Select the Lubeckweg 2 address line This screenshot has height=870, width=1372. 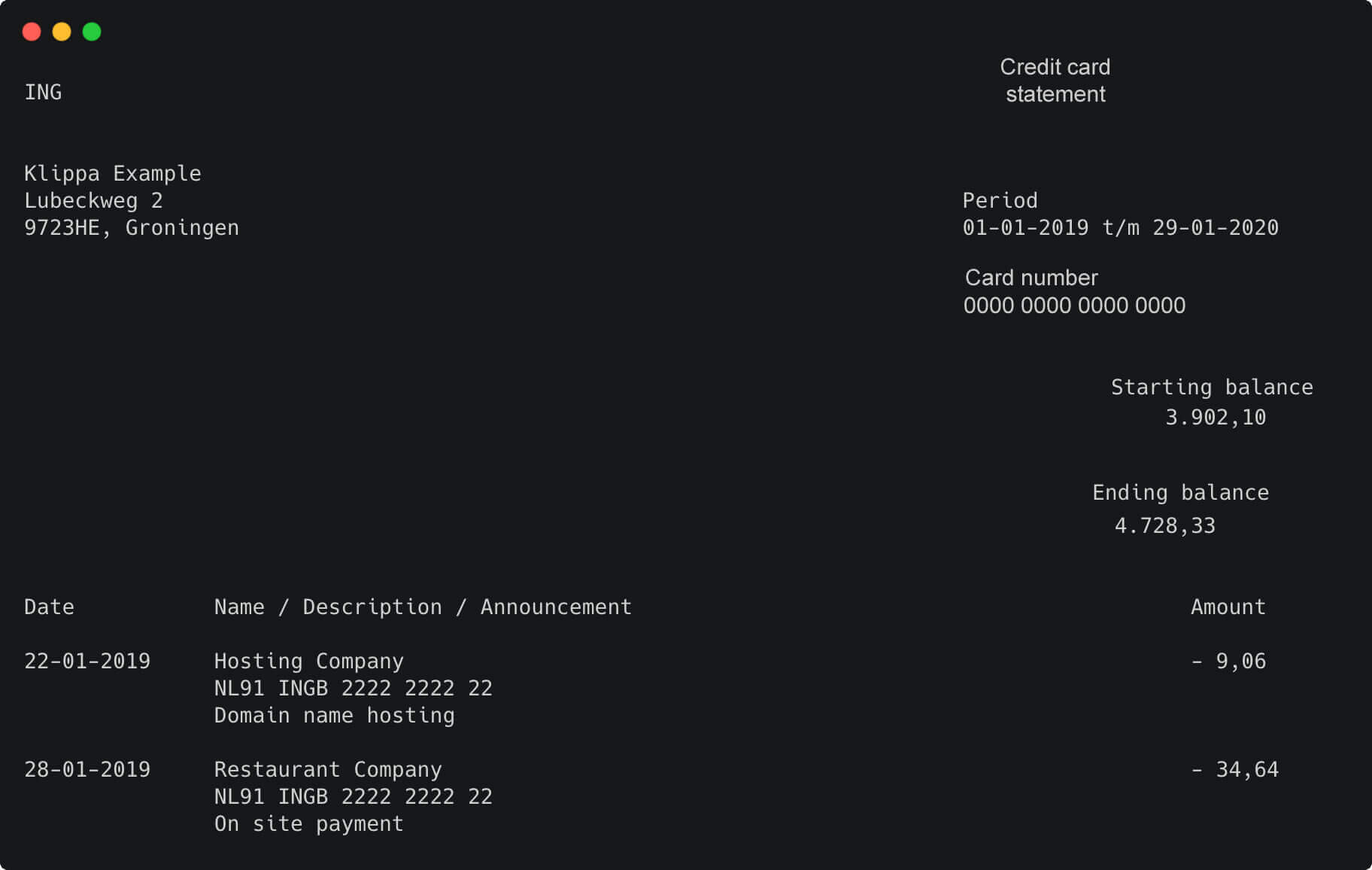pyautogui.click(x=93, y=201)
